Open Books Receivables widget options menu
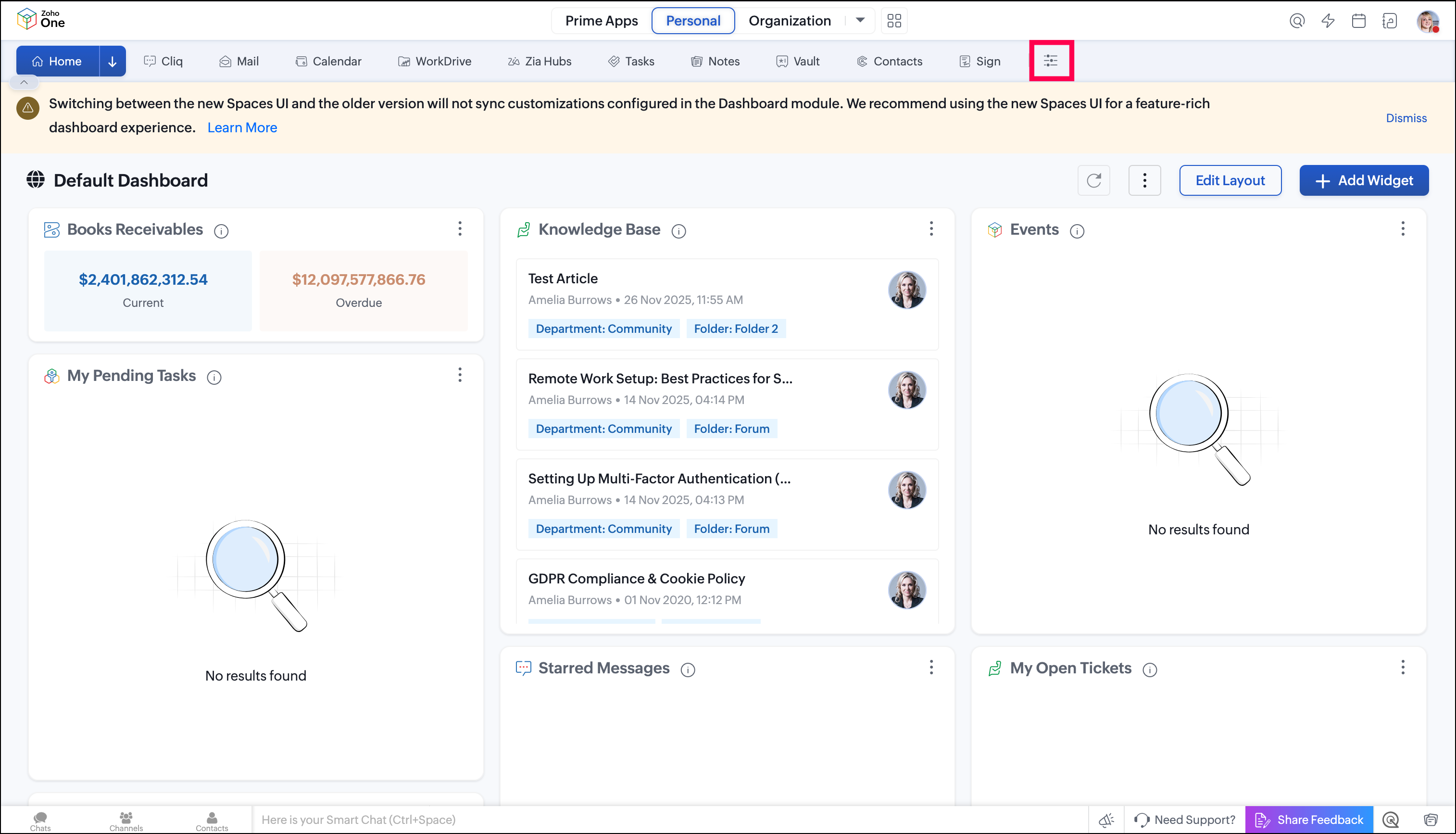This screenshot has height=834, width=1456. (x=460, y=228)
